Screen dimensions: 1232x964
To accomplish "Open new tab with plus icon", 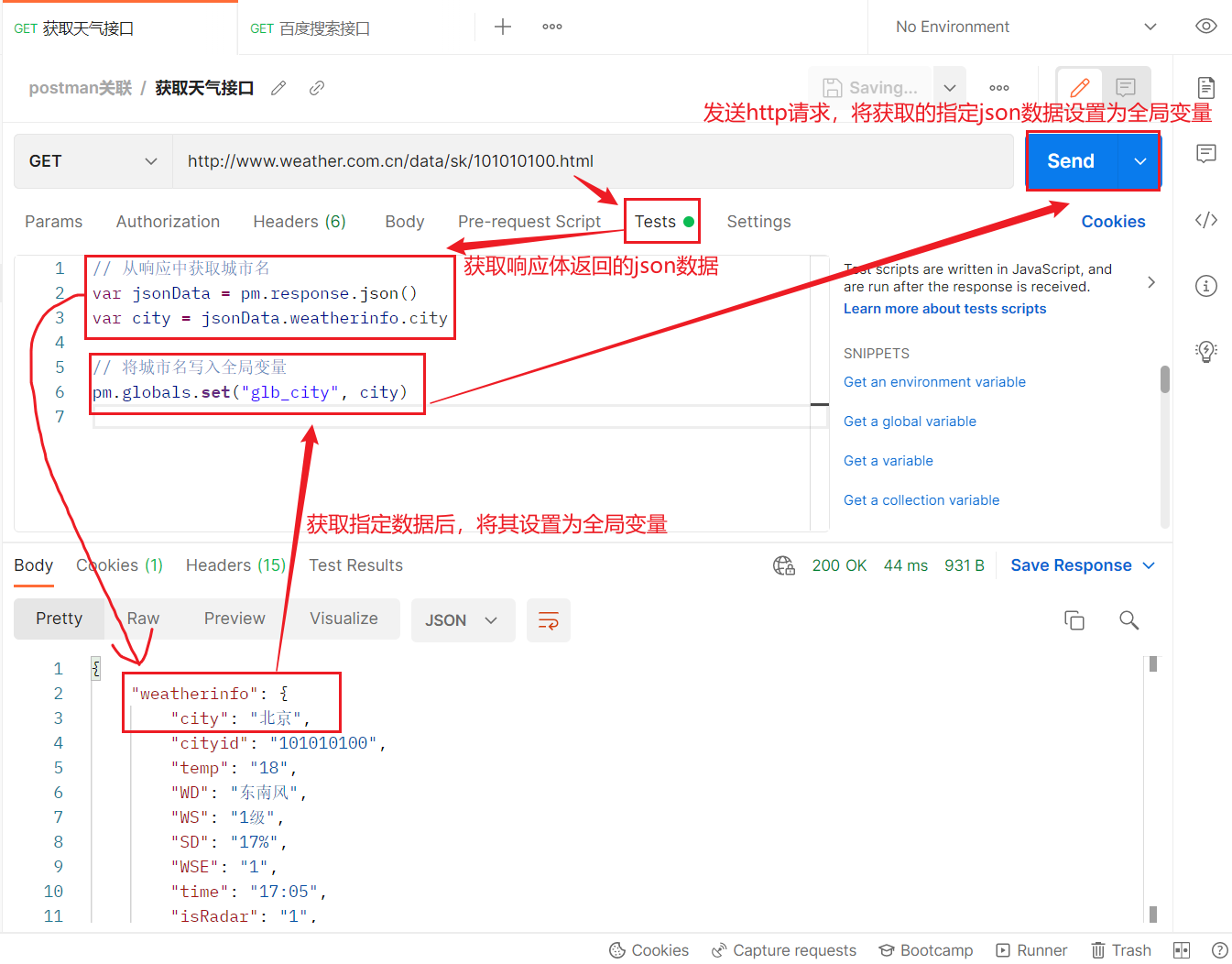I will pos(503,27).
